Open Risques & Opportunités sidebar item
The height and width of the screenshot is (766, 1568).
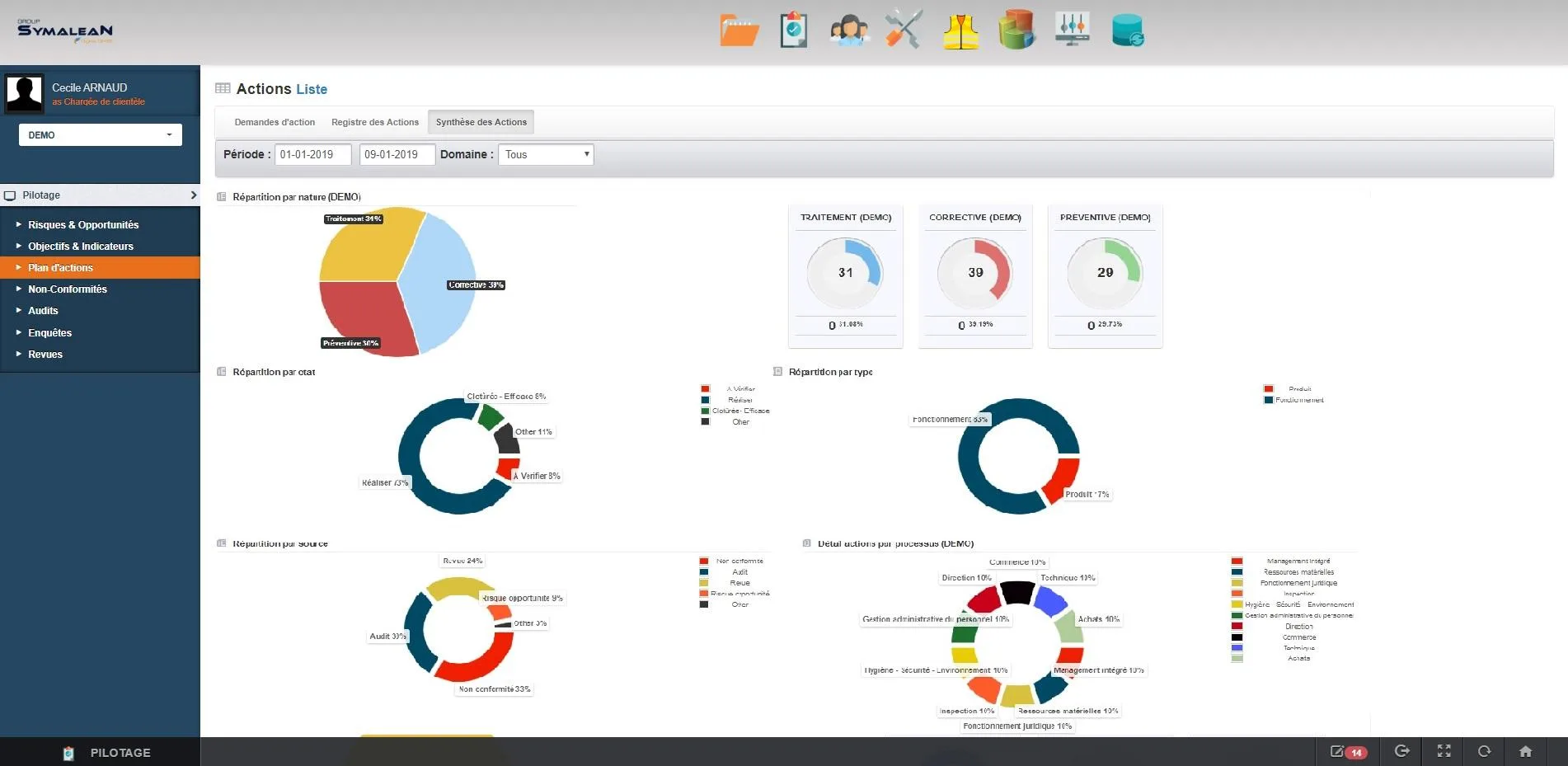tap(83, 225)
